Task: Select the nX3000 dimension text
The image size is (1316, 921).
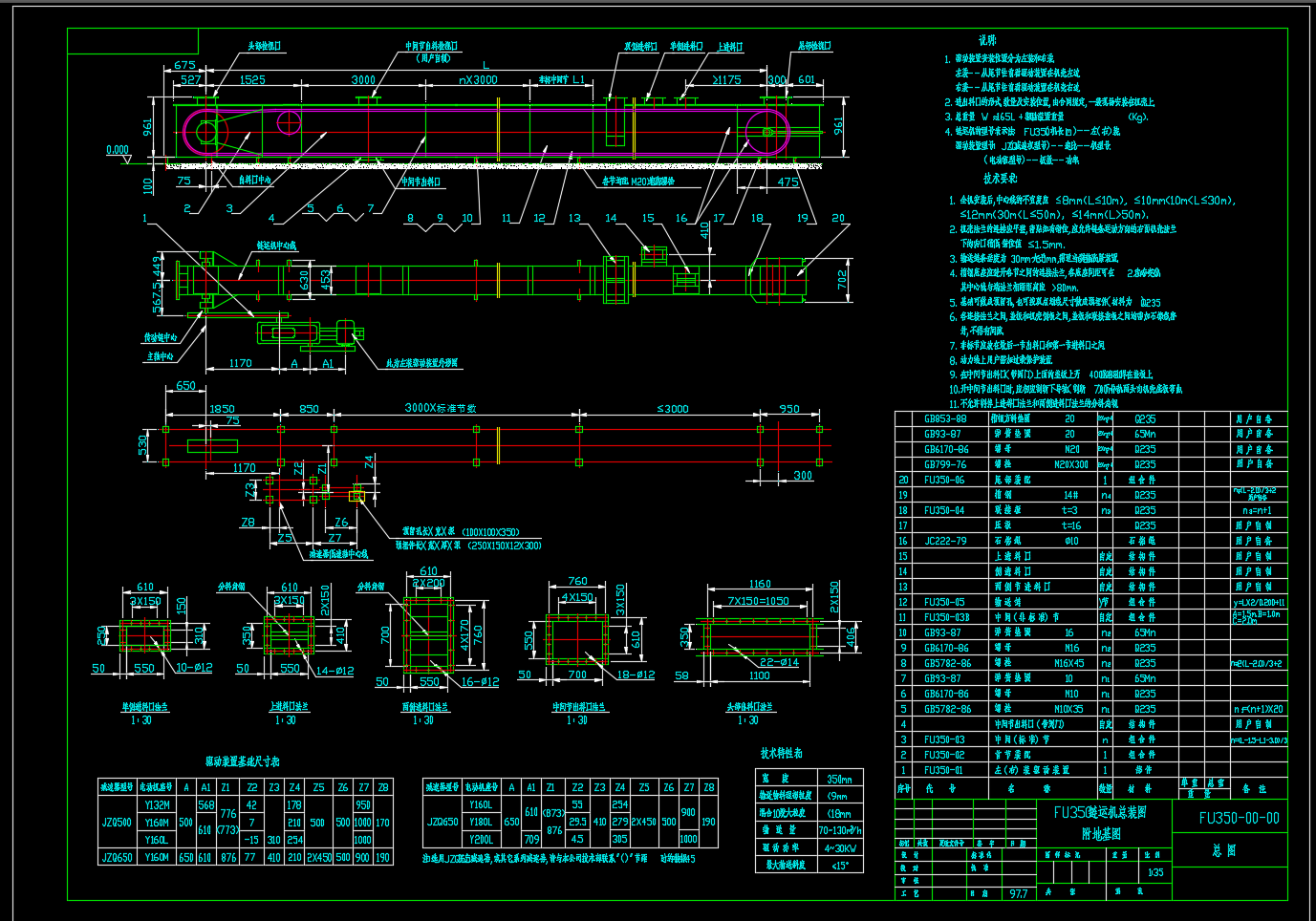Action: (478, 80)
